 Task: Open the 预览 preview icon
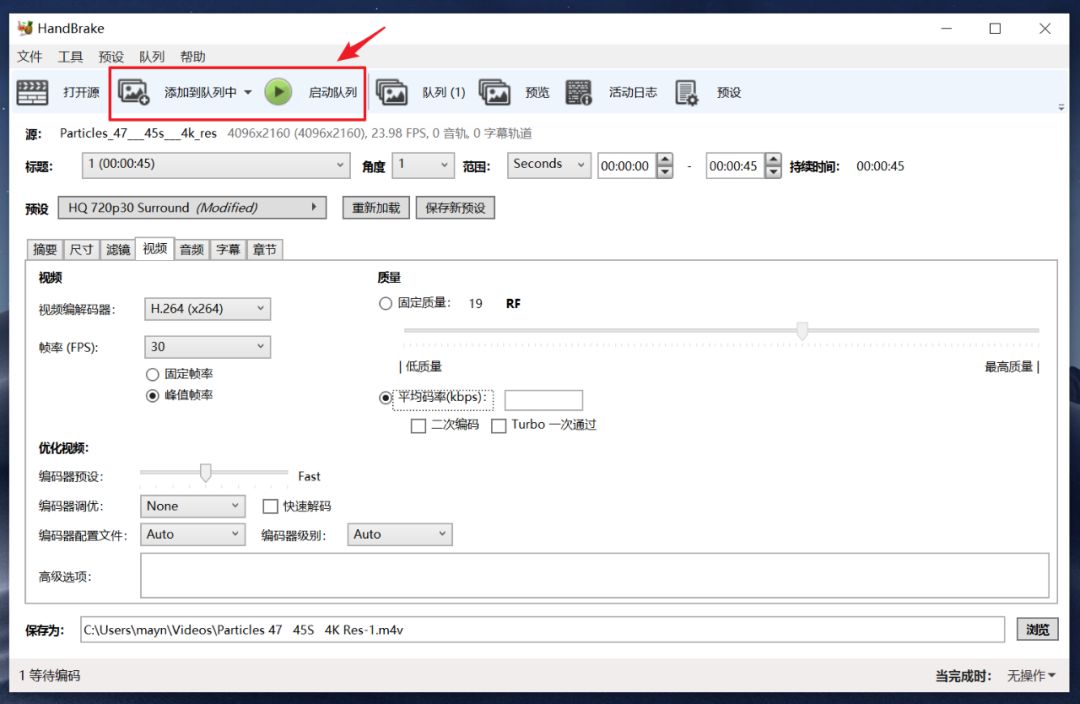495,92
